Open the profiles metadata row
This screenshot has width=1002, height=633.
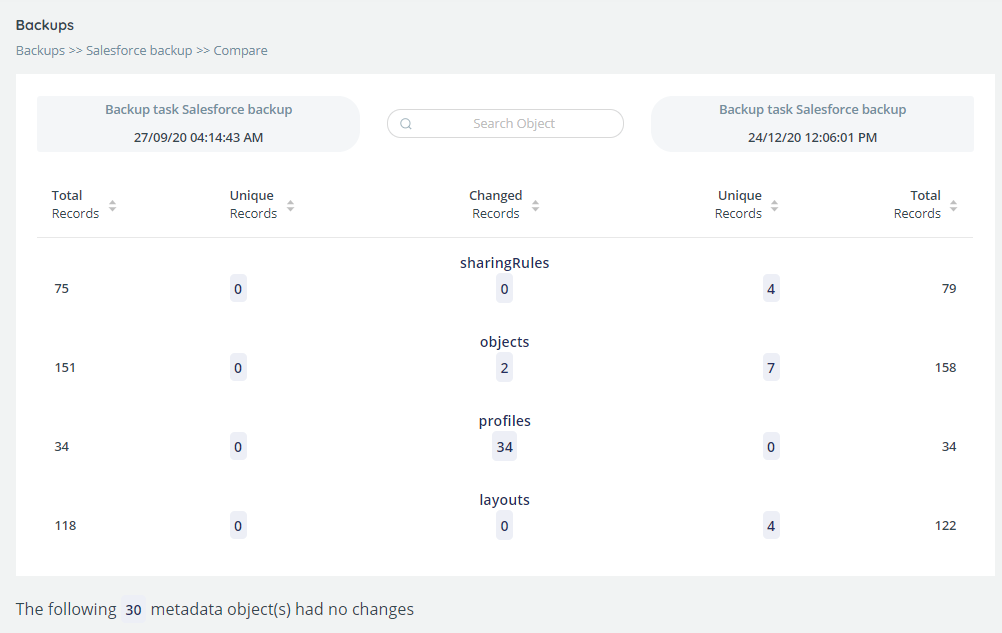tap(505, 436)
